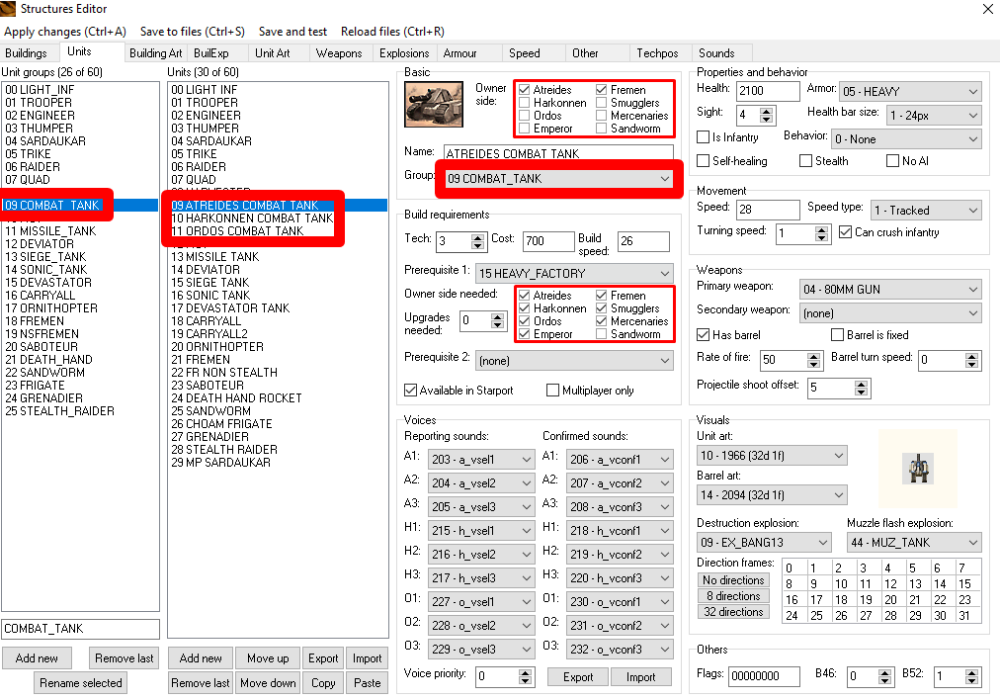Uncheck Can crush infantry
Image resolution: width=1000 pixels, height=699 pixels.
tap(845, 233)
